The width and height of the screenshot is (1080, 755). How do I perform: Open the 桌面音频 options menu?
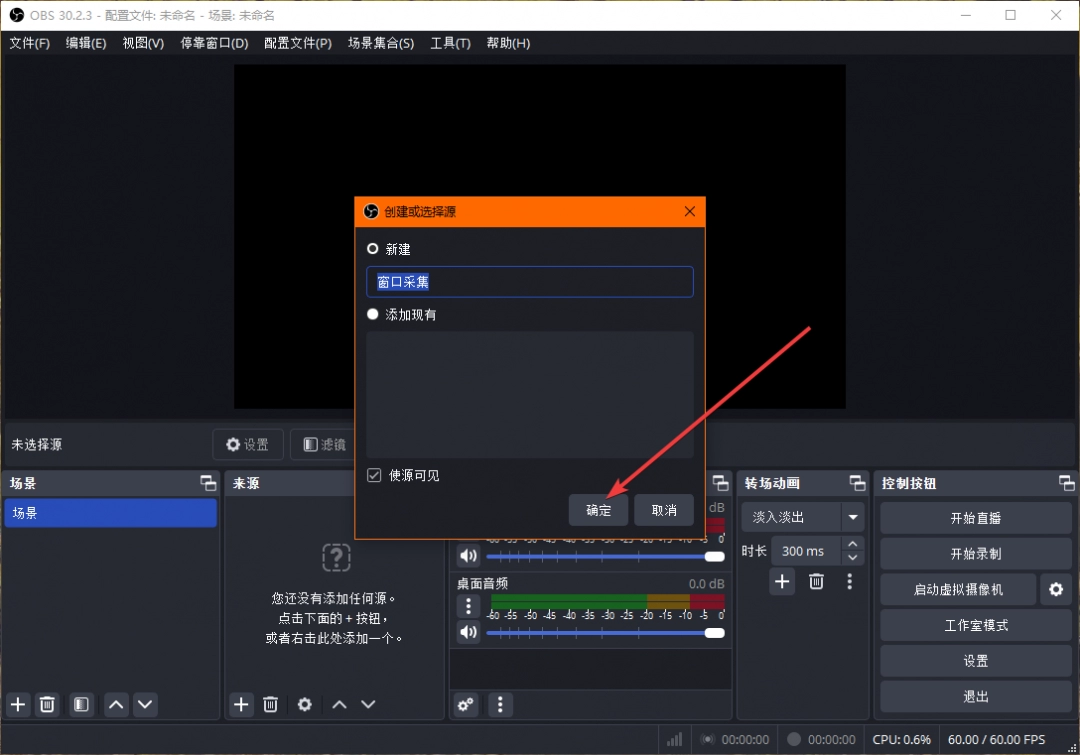468,606
